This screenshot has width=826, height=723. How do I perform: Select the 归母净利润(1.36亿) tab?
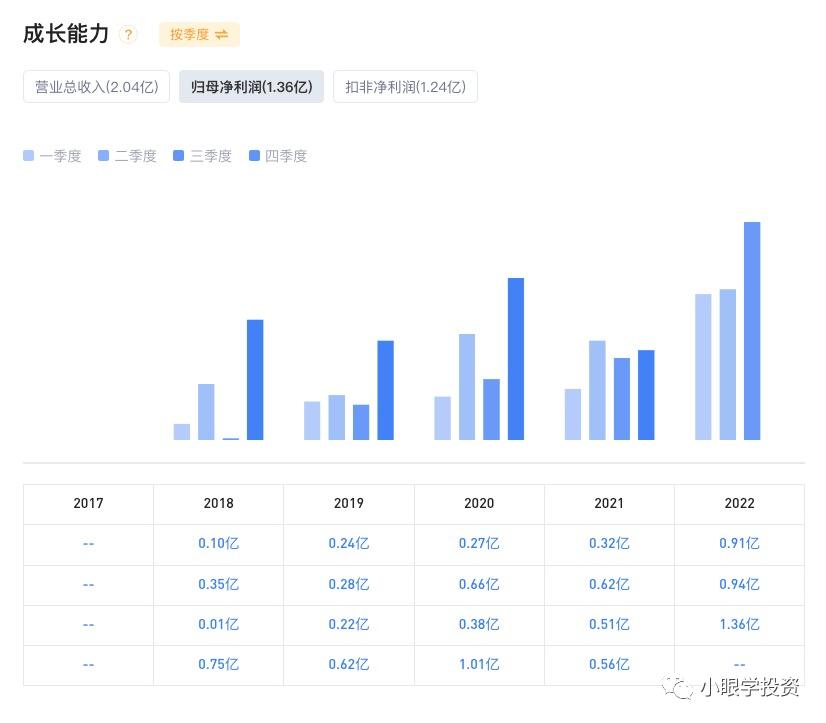point(250,86)
